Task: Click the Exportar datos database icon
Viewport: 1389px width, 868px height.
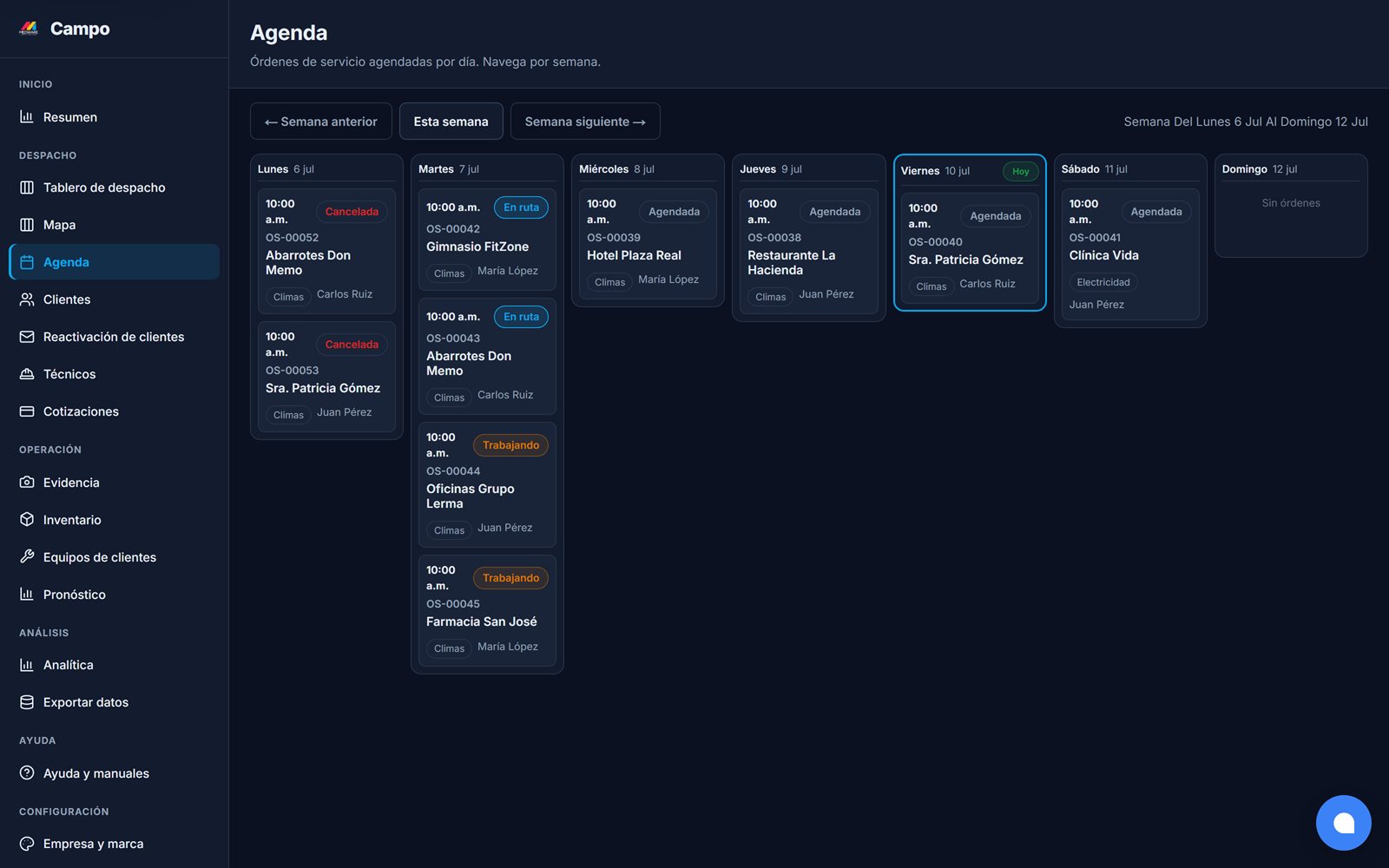Action: 27,702
